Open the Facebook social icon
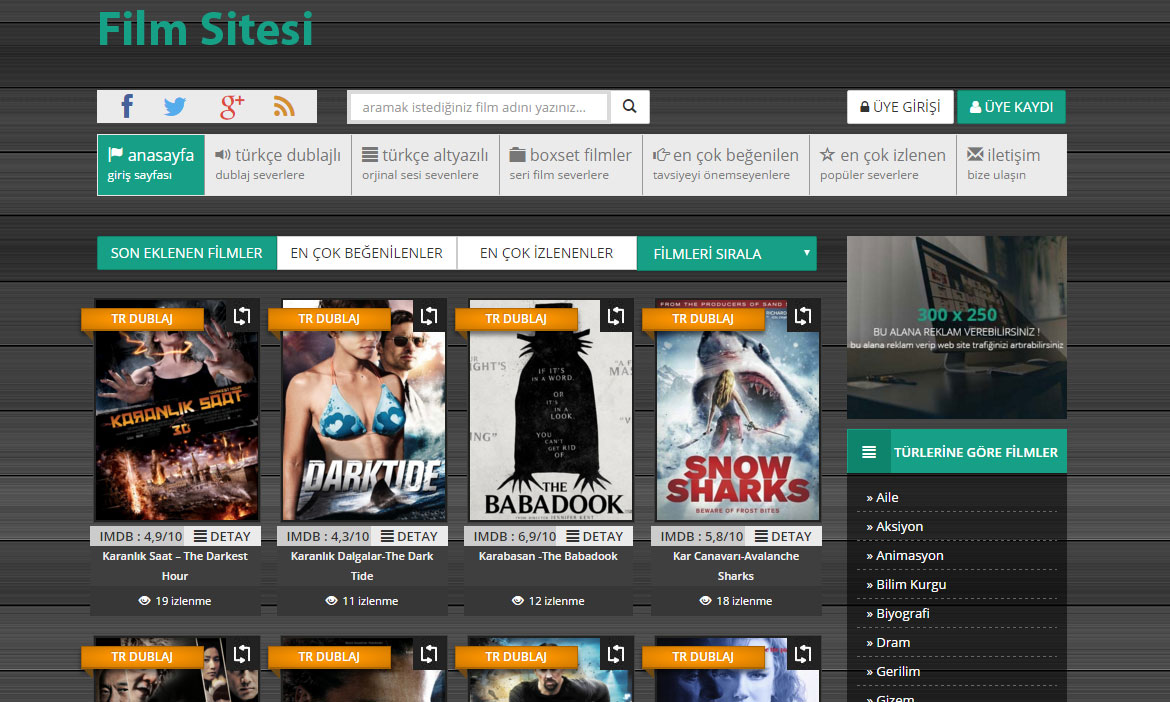The width and height of the screenshot is (1170, 702). [128, 107]
